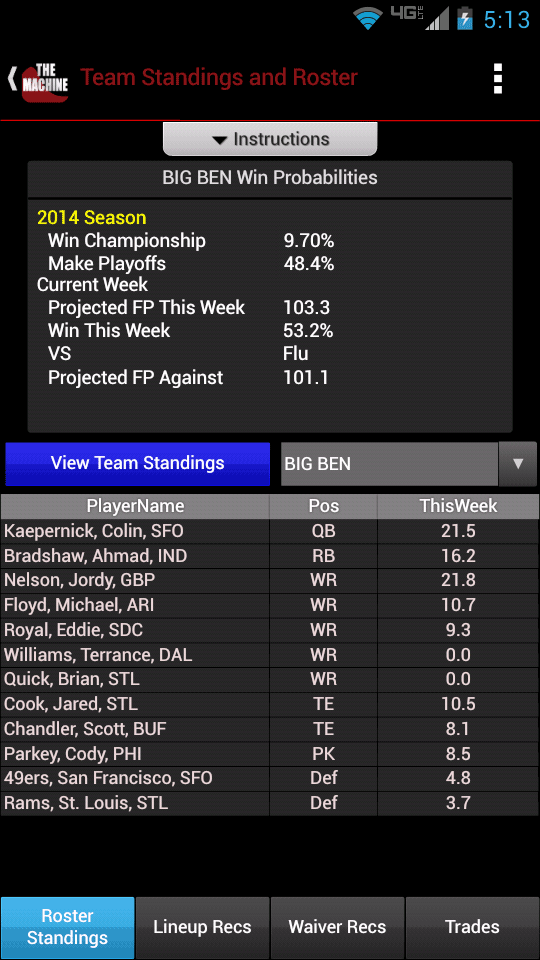The height and width of the screenshot is (960, 540).
Task: Select the Nelson, Jordy, GBP row
Action: [269, 580]
